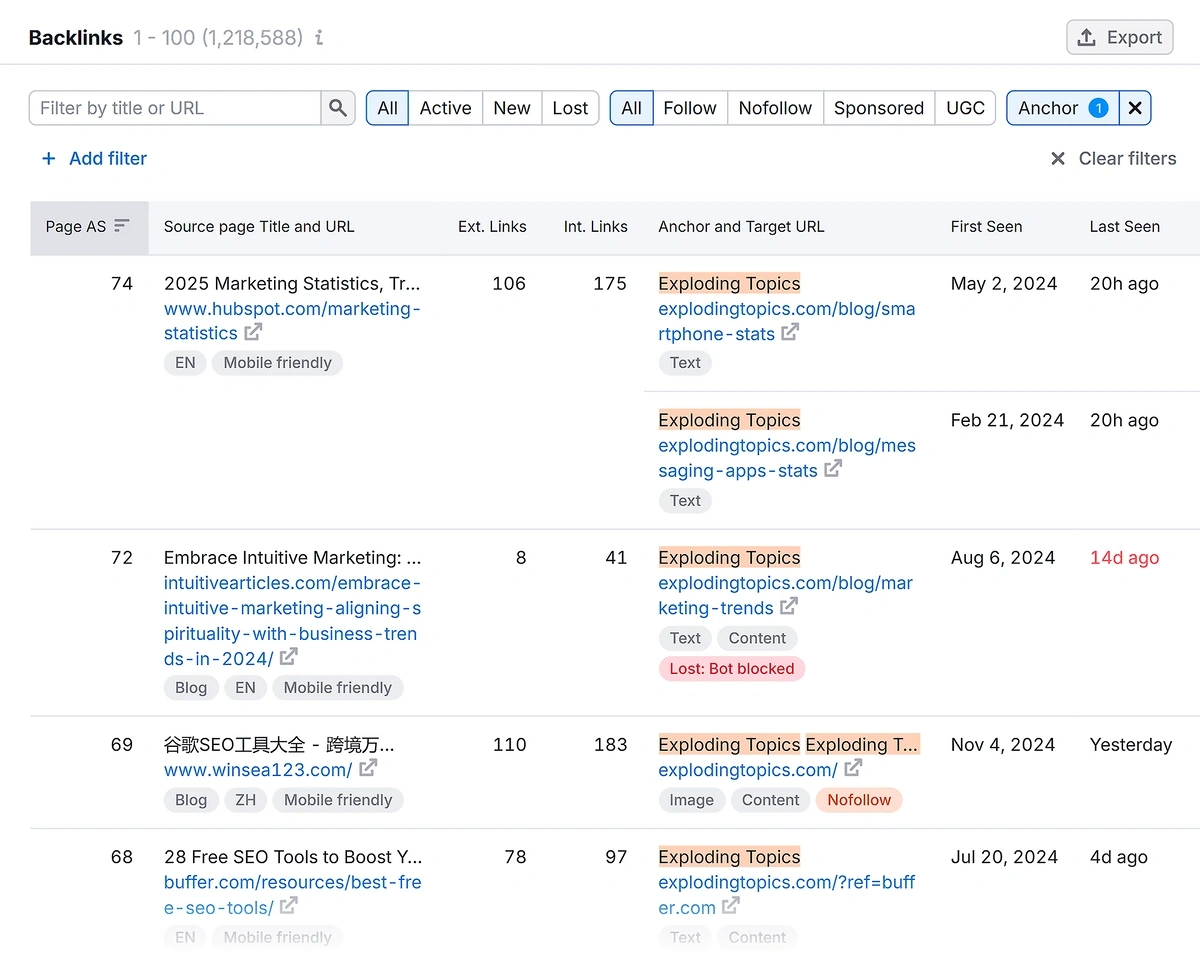Sort by Page AS column header

click(88, 227)
